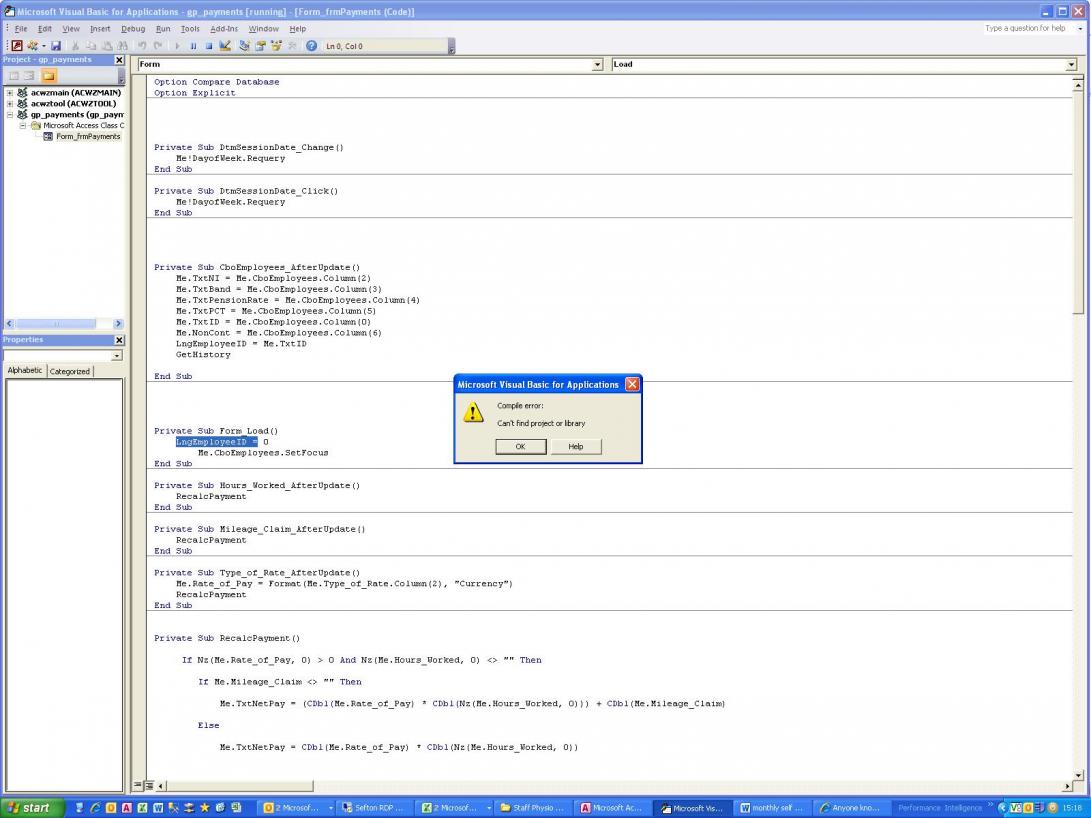Collapse Microsoft Access Class Objects folder
Viewport: 1091px width, 818px height.
[x=22, y=126]
